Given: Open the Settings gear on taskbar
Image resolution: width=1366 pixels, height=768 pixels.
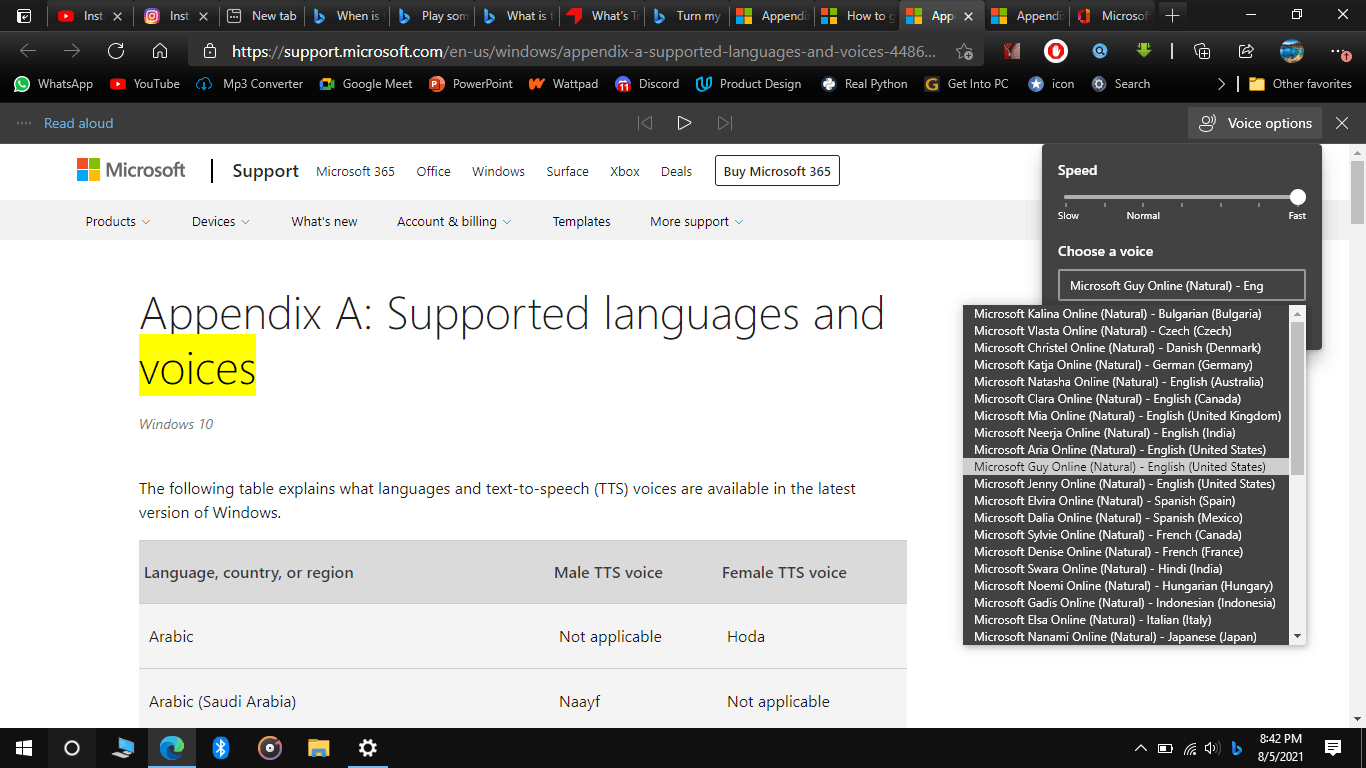Looking at the screenshot, I should coord(368,747).
